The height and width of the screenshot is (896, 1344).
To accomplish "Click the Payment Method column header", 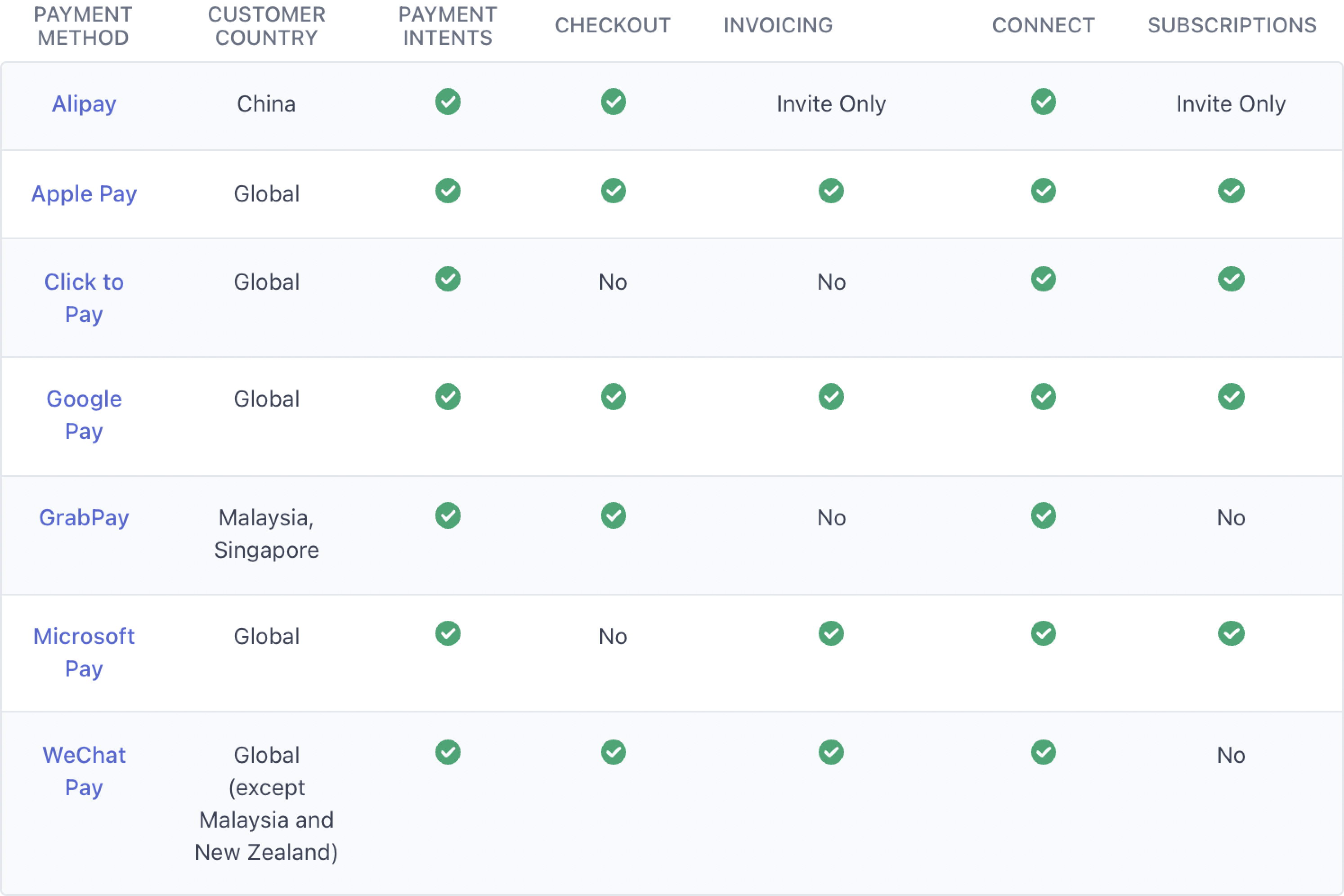I will [83, 26].
